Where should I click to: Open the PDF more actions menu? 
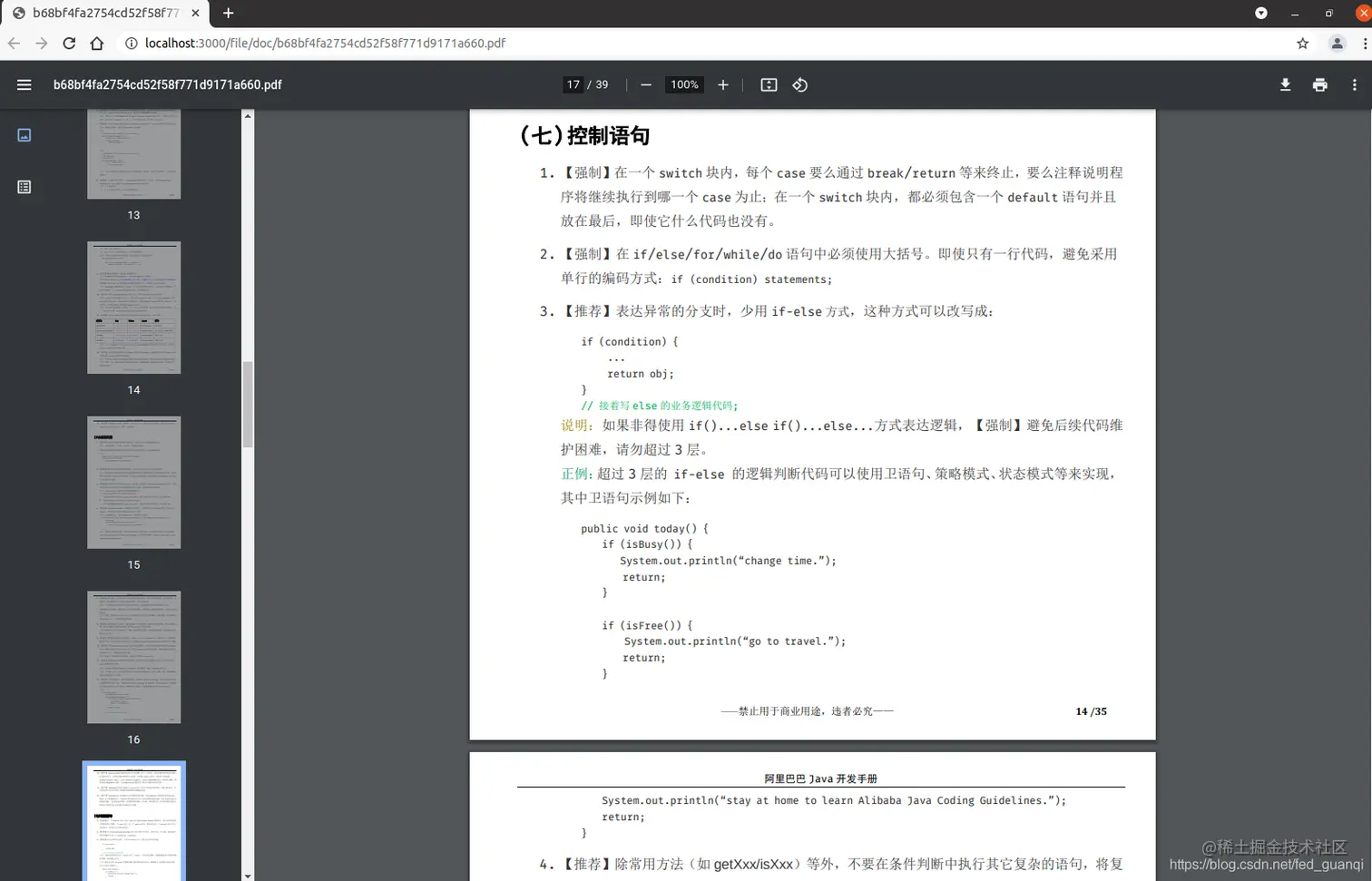tap(1355, 84)
